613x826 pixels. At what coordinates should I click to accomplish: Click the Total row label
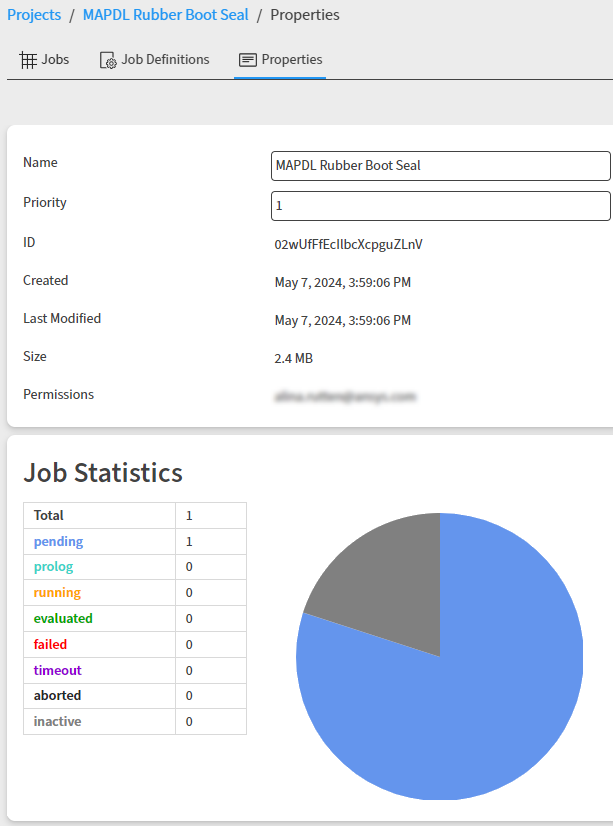click(48, 516)
